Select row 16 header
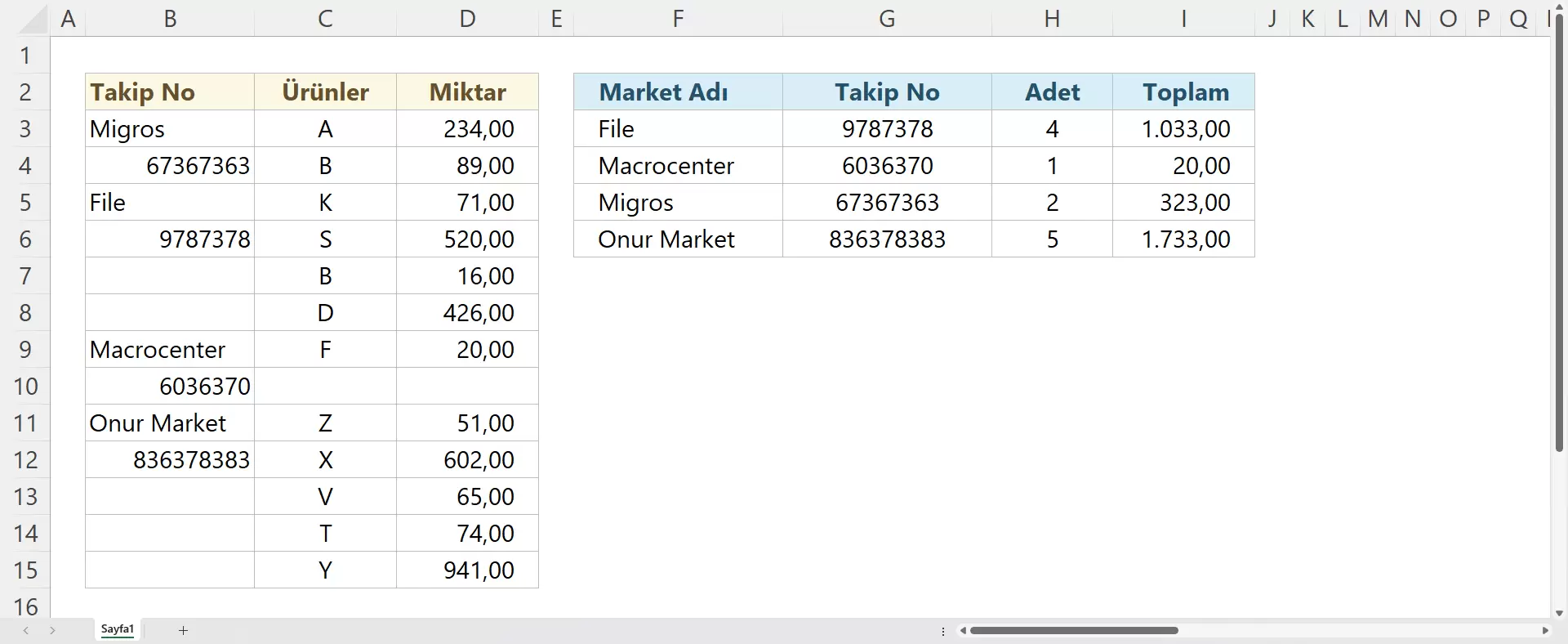 click(25, 606)
